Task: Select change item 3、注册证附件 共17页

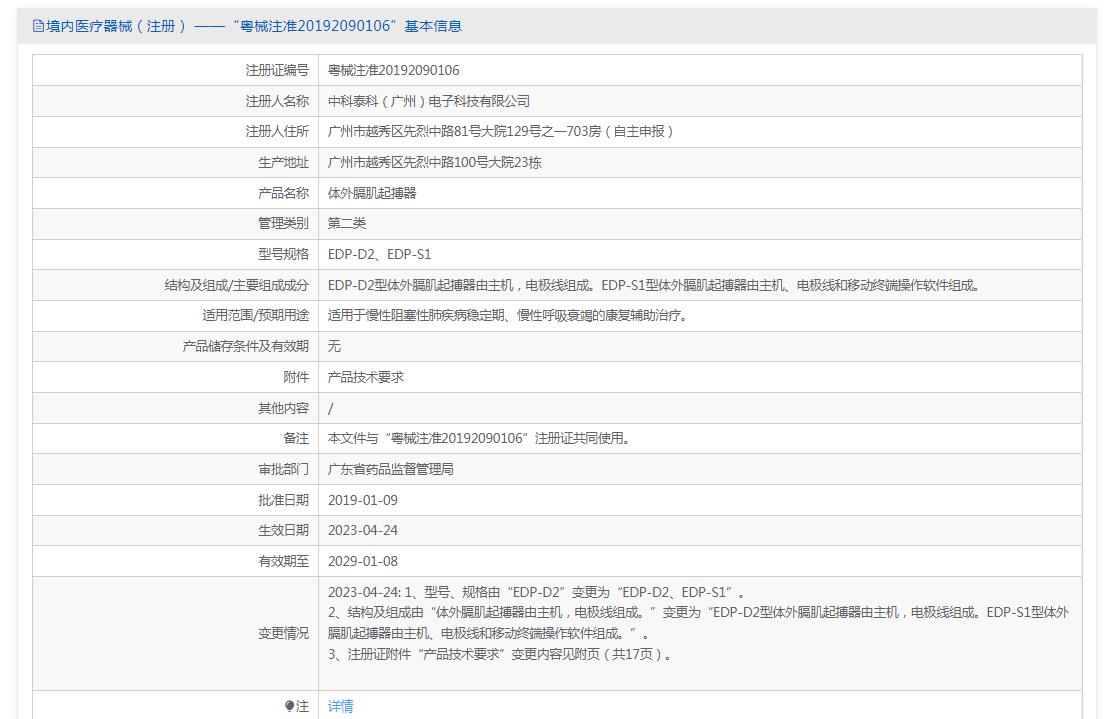Action: (x=500, y=654)
